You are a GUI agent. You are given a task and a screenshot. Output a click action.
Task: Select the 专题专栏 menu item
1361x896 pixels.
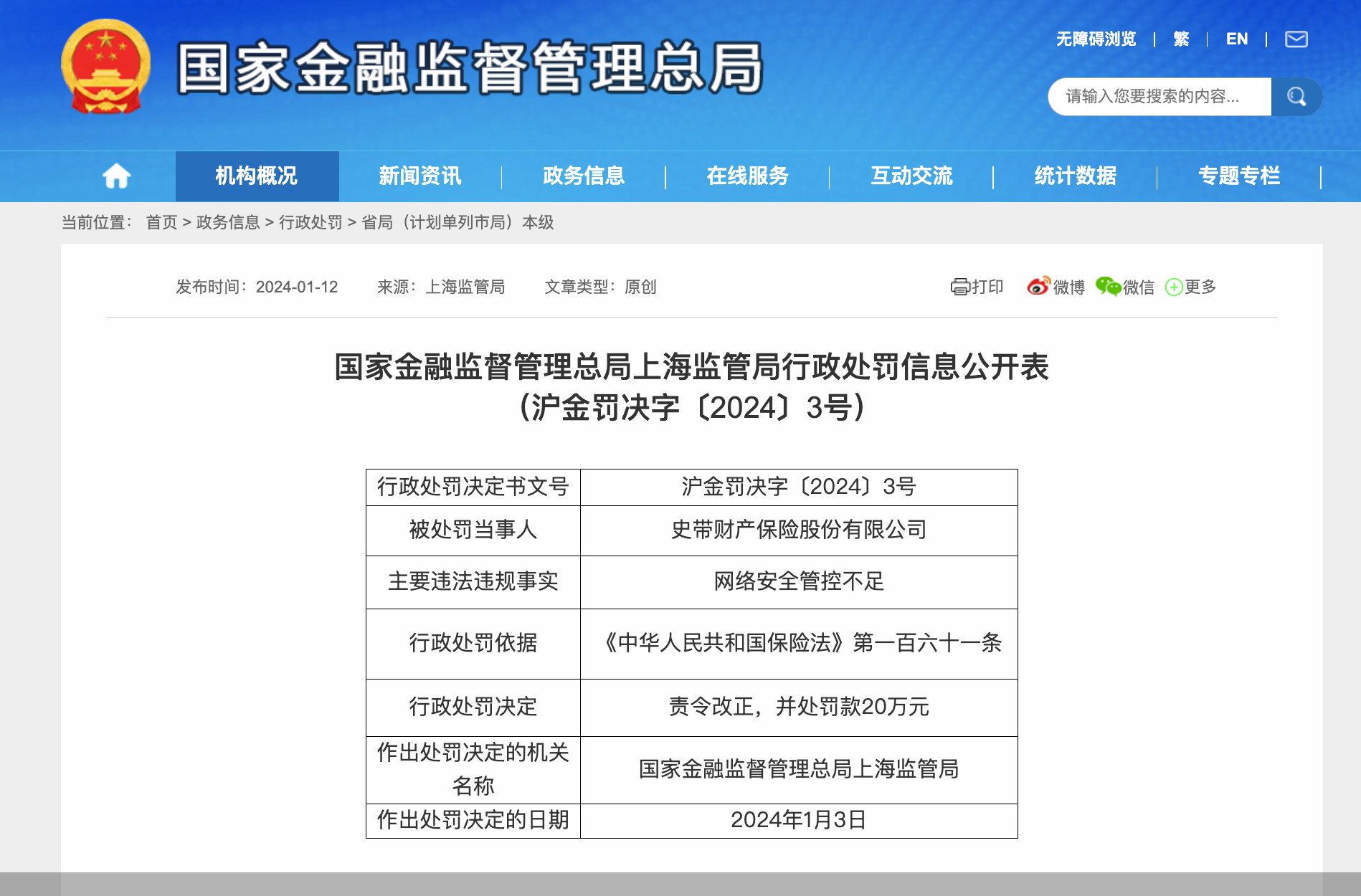(1240, 176)
